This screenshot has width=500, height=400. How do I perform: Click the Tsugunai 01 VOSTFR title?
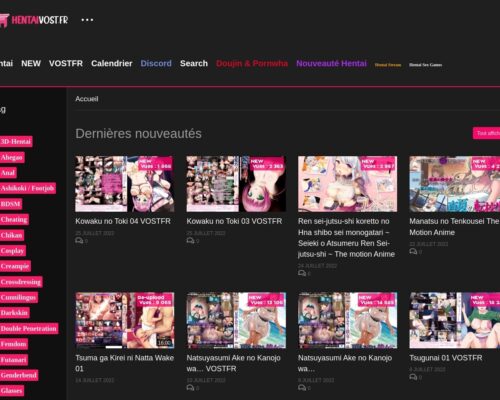point(446,358)
